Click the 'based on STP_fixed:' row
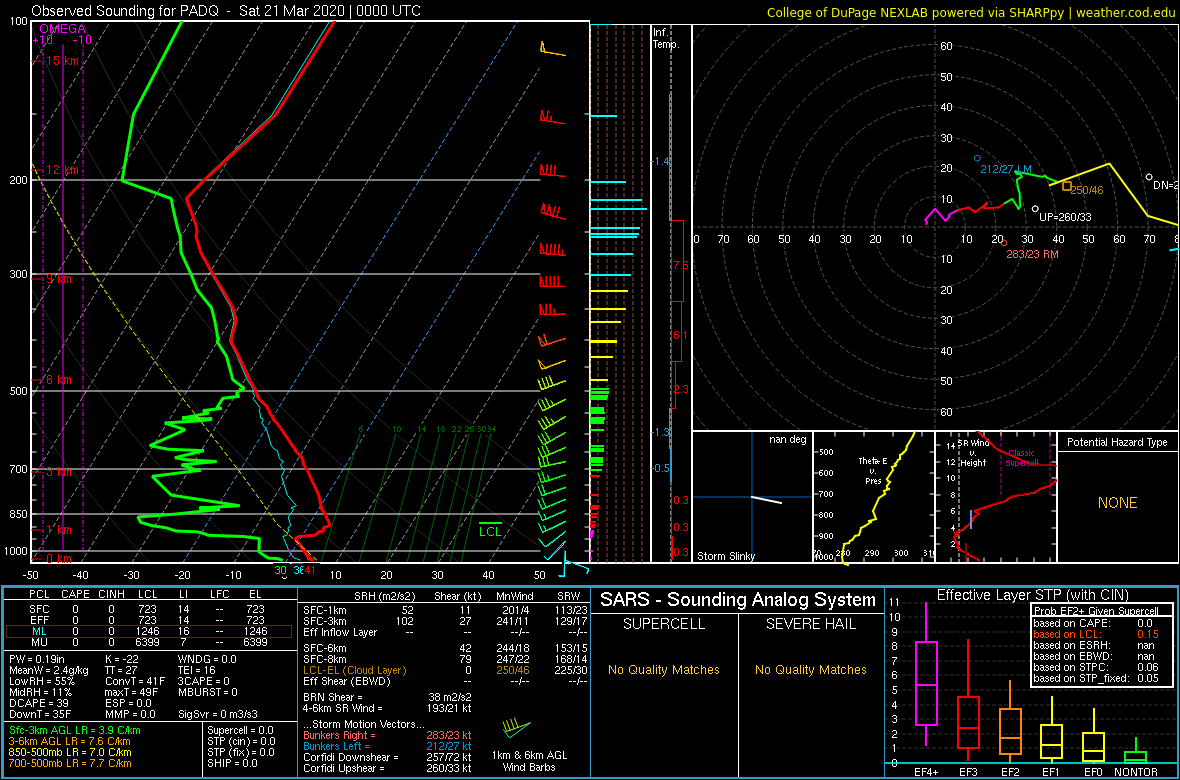The width and height of the screenshot is (1180, 780). point(1096,680)
